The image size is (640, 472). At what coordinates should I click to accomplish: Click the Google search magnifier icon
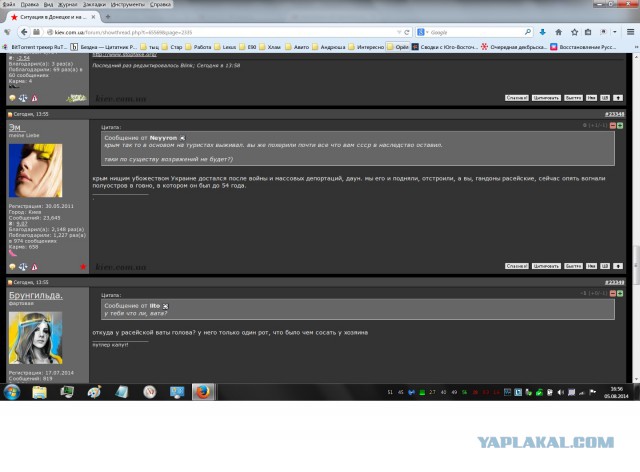[x=528, y=32]
